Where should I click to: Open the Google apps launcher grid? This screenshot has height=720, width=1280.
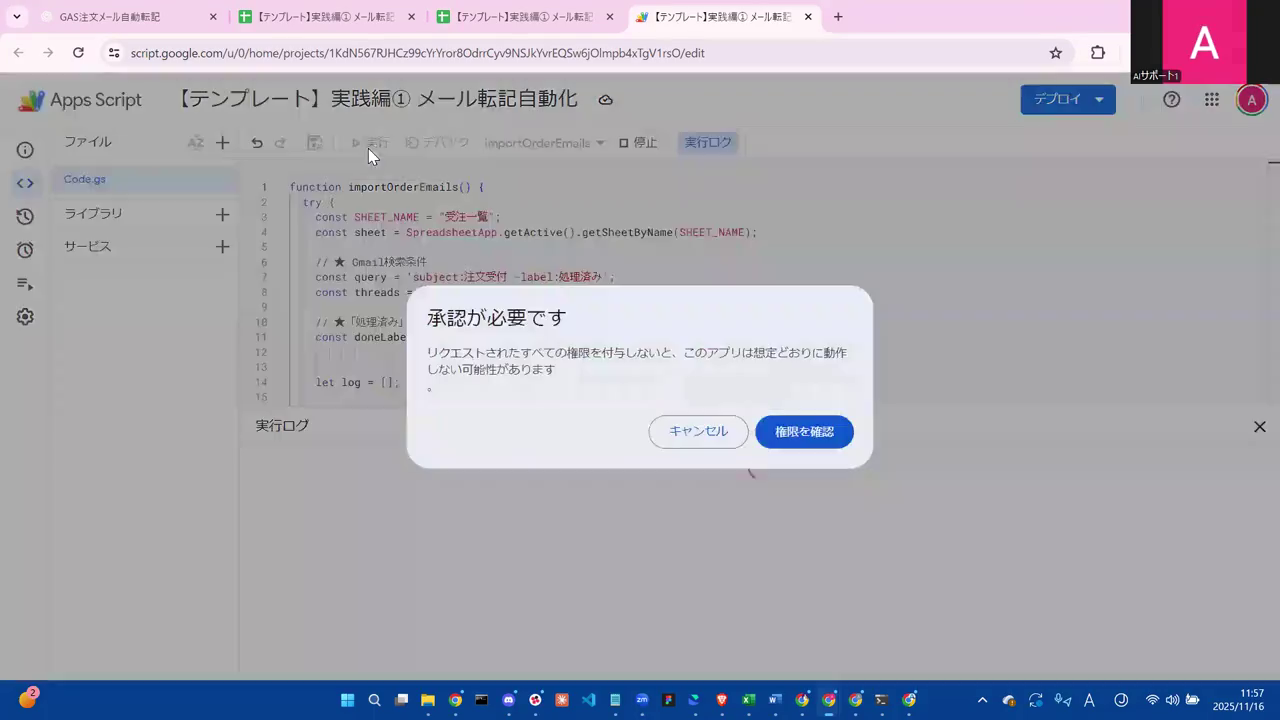point(1211,99)
